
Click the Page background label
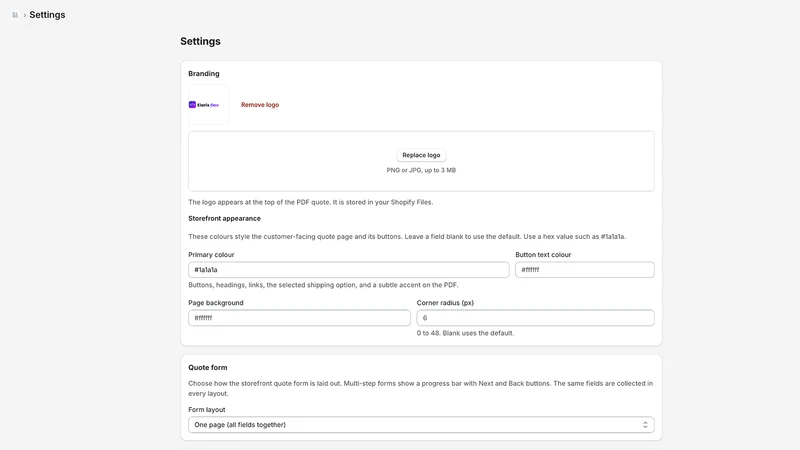[x=215, y=303]
